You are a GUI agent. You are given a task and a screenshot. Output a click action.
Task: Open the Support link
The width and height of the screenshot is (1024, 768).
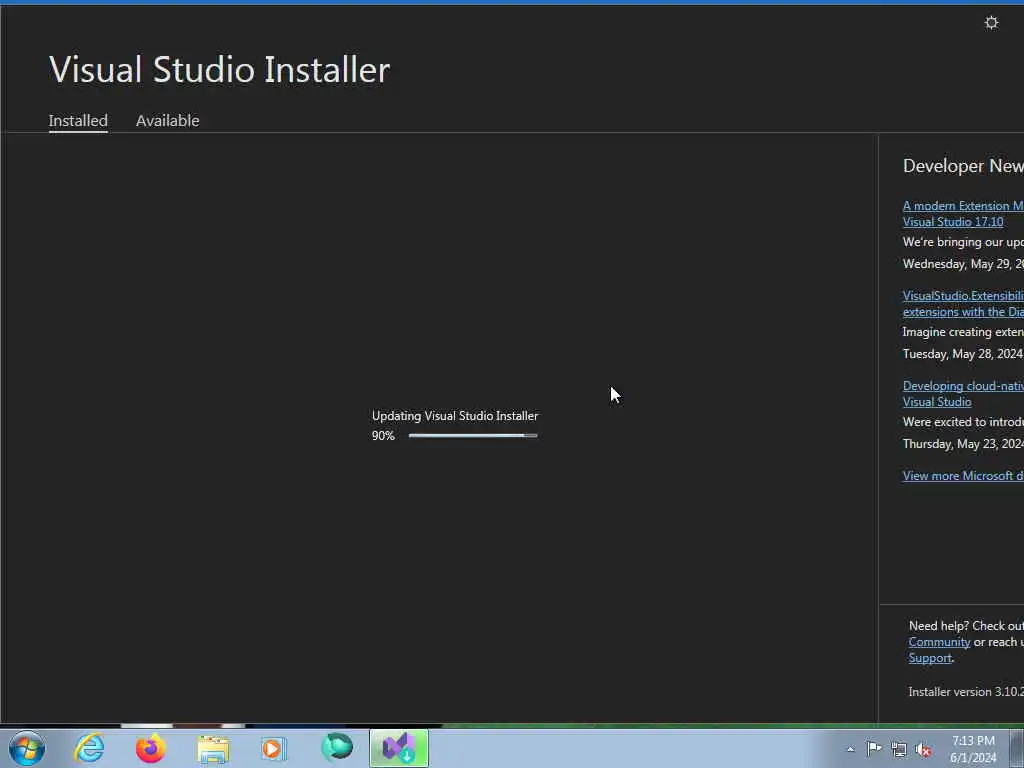click(x=930, y=658)
